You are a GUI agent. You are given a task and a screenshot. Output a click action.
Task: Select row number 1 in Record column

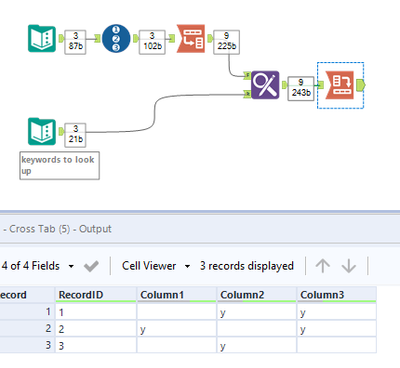point(27,312)
